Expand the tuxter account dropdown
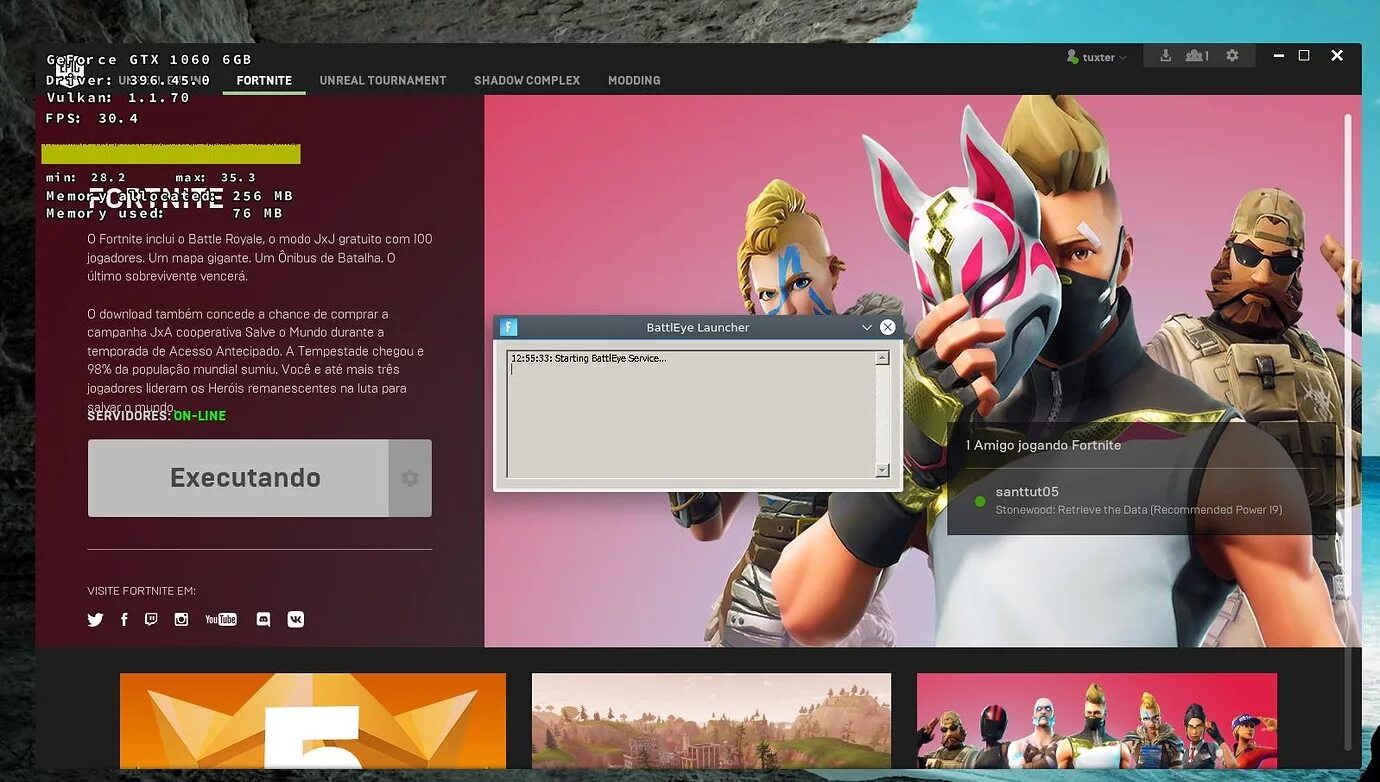Screen dimensions: 1380x782 1123,58
